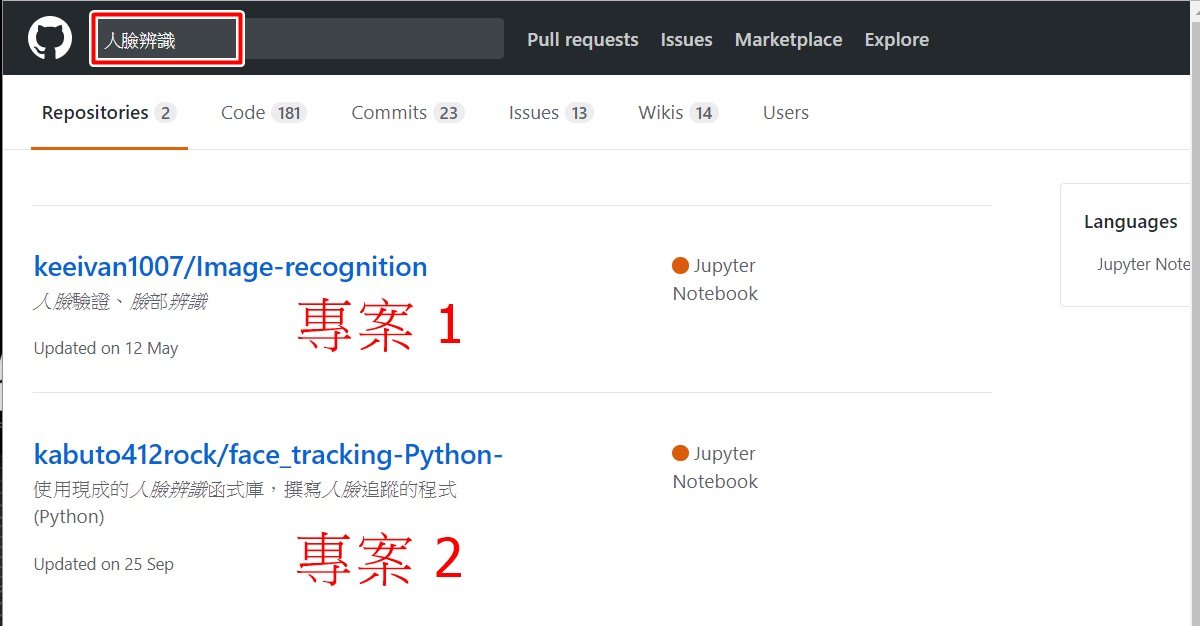Switch to the Code results tab
This screenshot has width=1200, height=626.
[x=243, y=113]
